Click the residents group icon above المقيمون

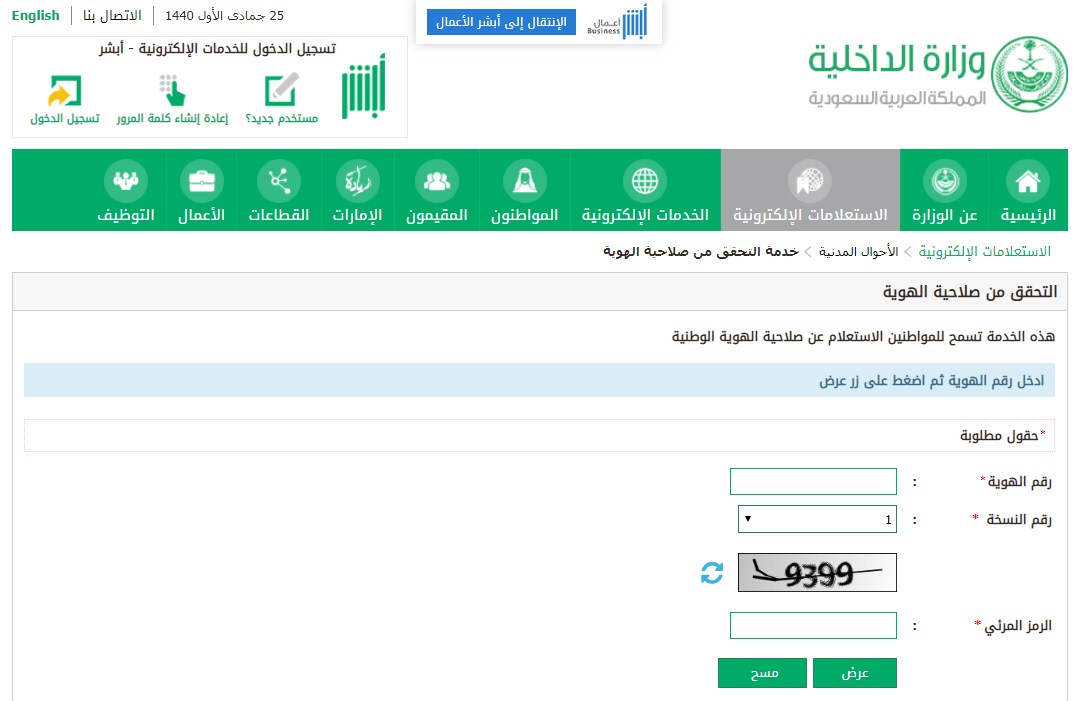click(x=437, y=181)
